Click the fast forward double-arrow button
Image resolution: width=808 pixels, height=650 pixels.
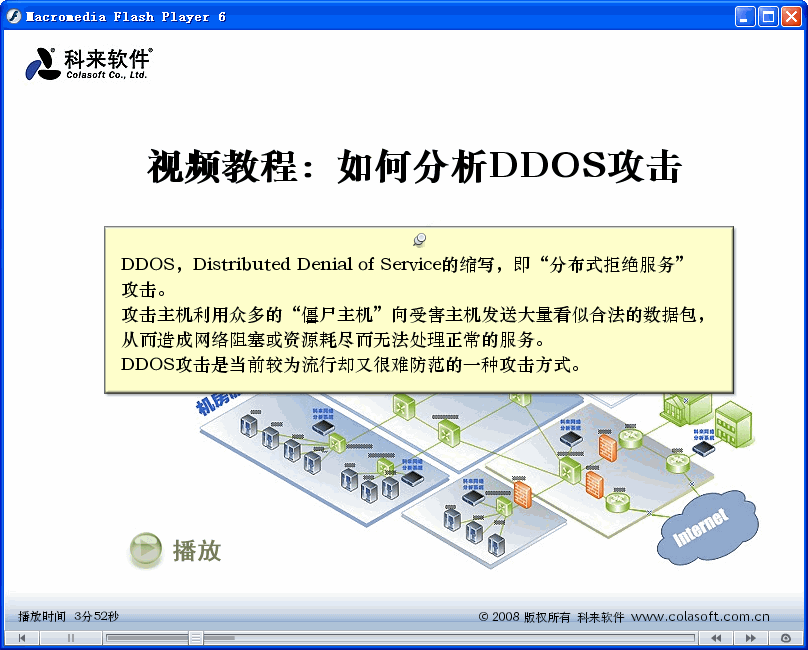(749, 638)
